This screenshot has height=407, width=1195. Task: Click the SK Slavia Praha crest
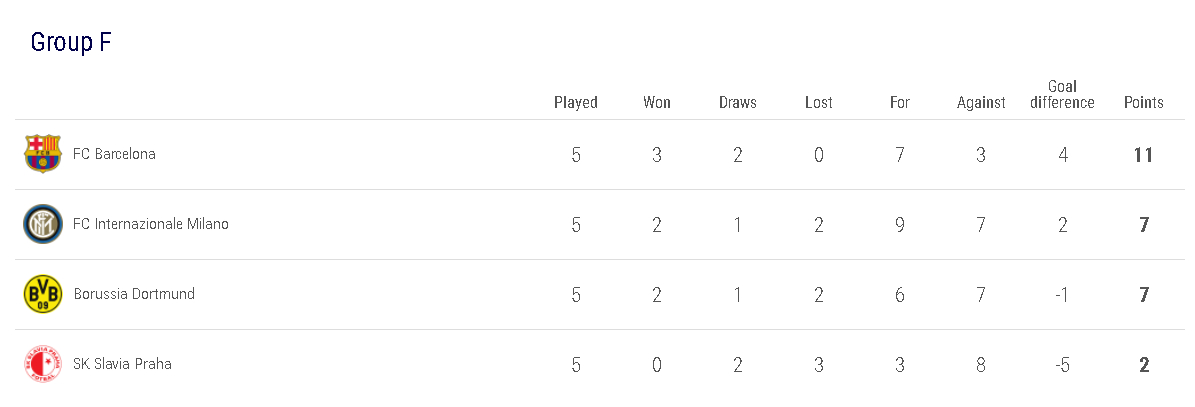(43, 364)
